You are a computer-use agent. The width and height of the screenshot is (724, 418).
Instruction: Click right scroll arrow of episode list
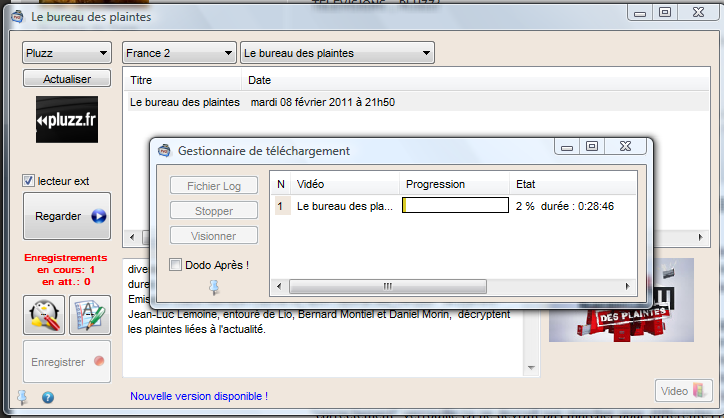700,237
